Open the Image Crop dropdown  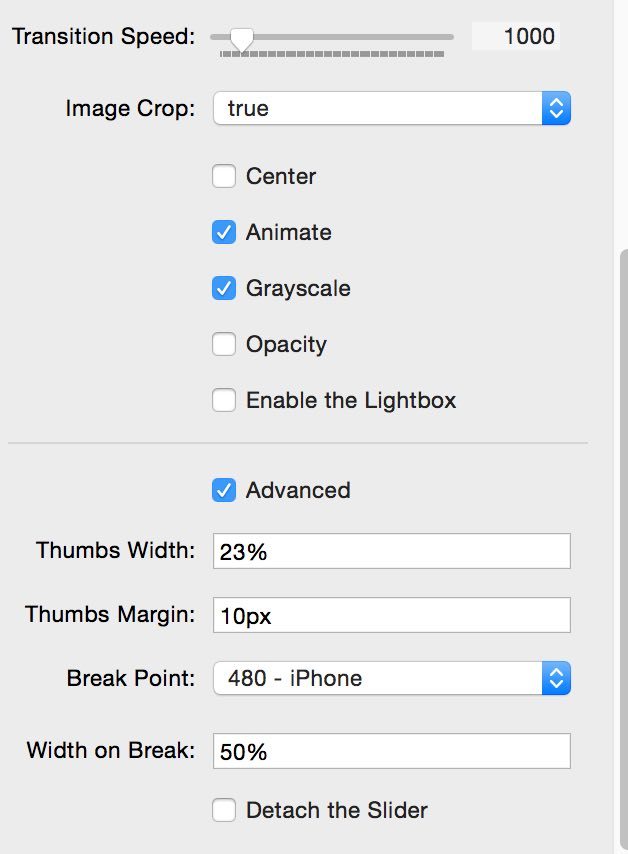pyautogui.click(x=378, y=108)
